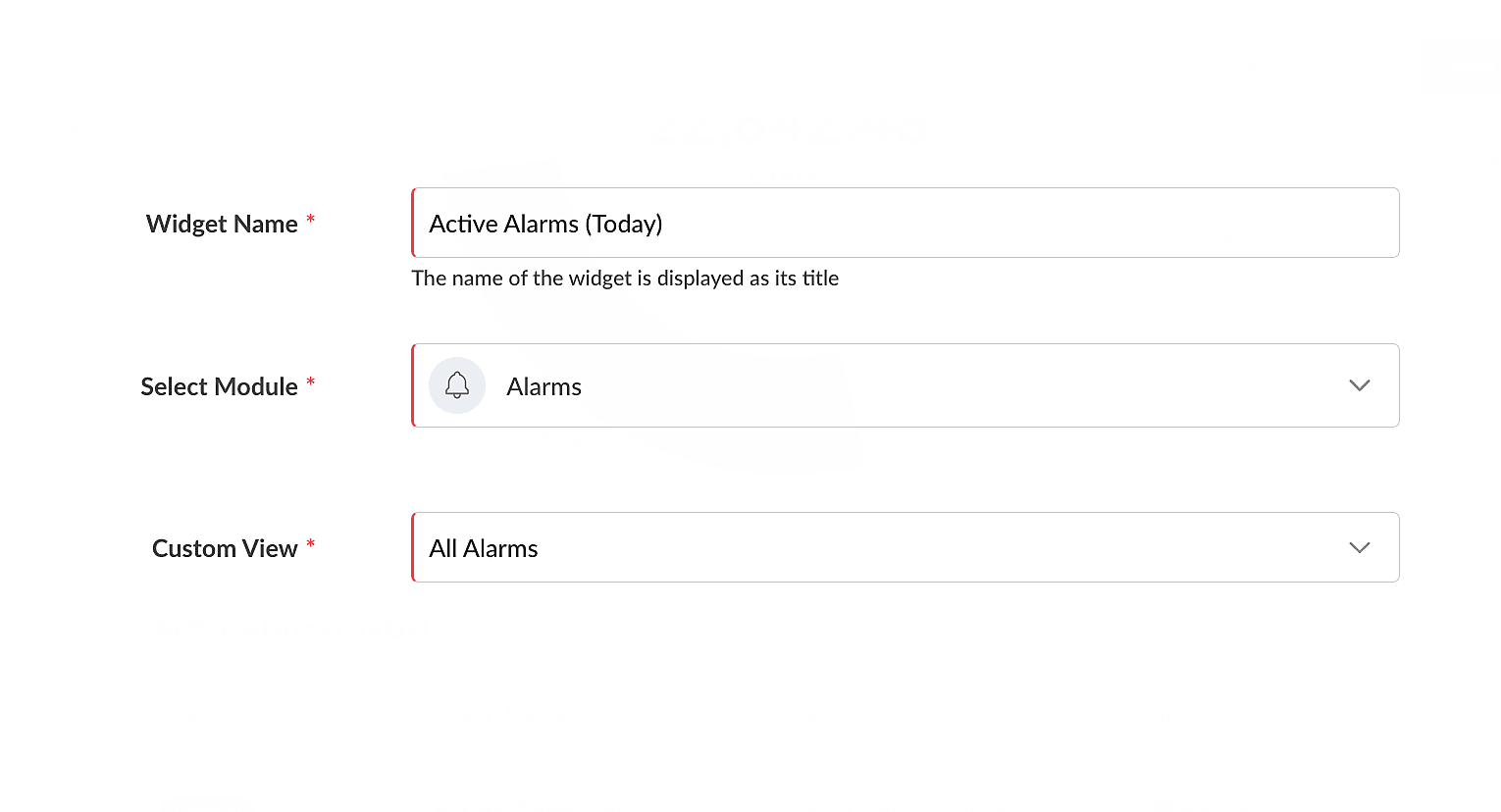Click the bell icon in Select Module
1501x812 pixels.
pyautogui.click(x=457, y=385)
